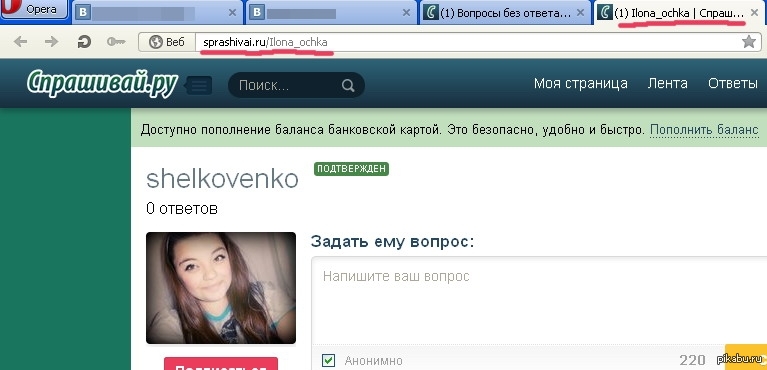Click the Спрашивай.ру logo
This screenshot has width=767, height=370.
pos(102,83)
